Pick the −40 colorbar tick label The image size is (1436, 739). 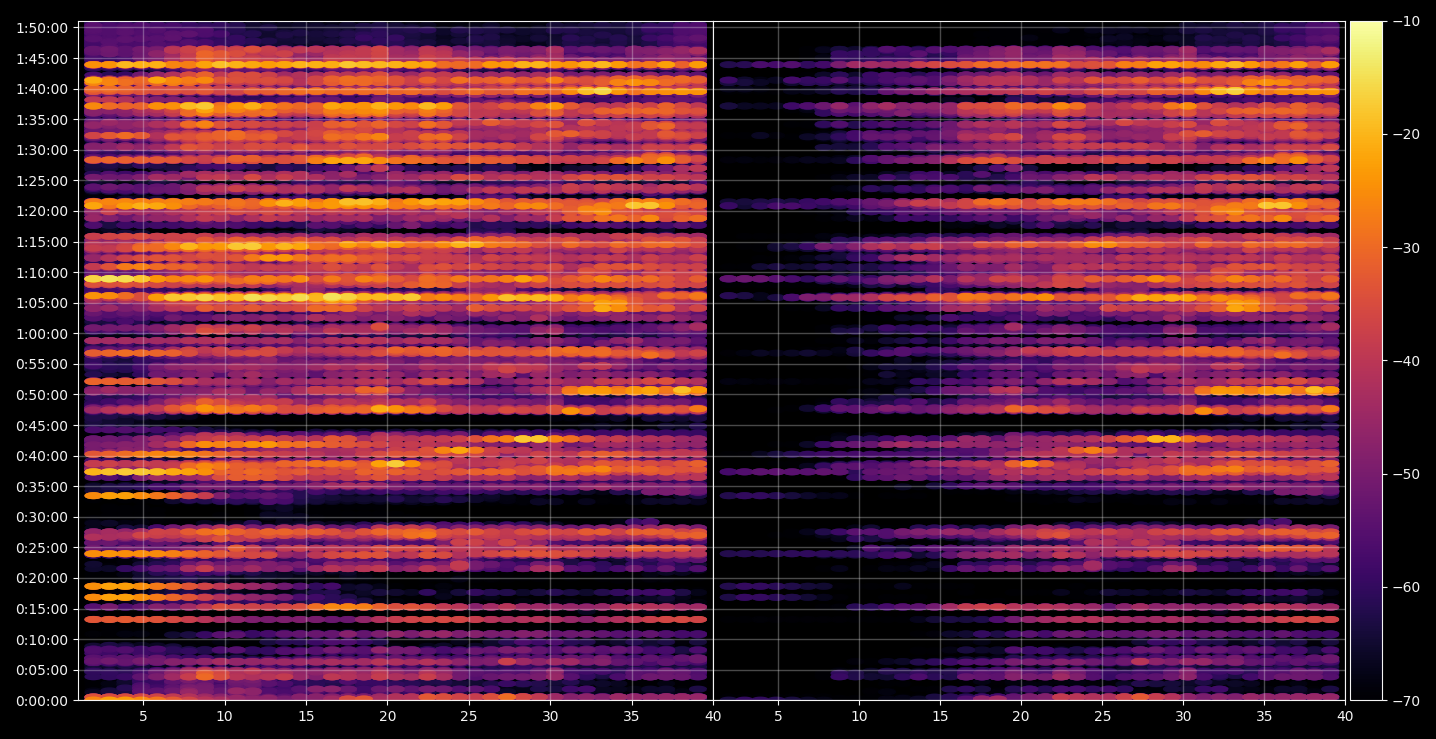[1405, 361]
